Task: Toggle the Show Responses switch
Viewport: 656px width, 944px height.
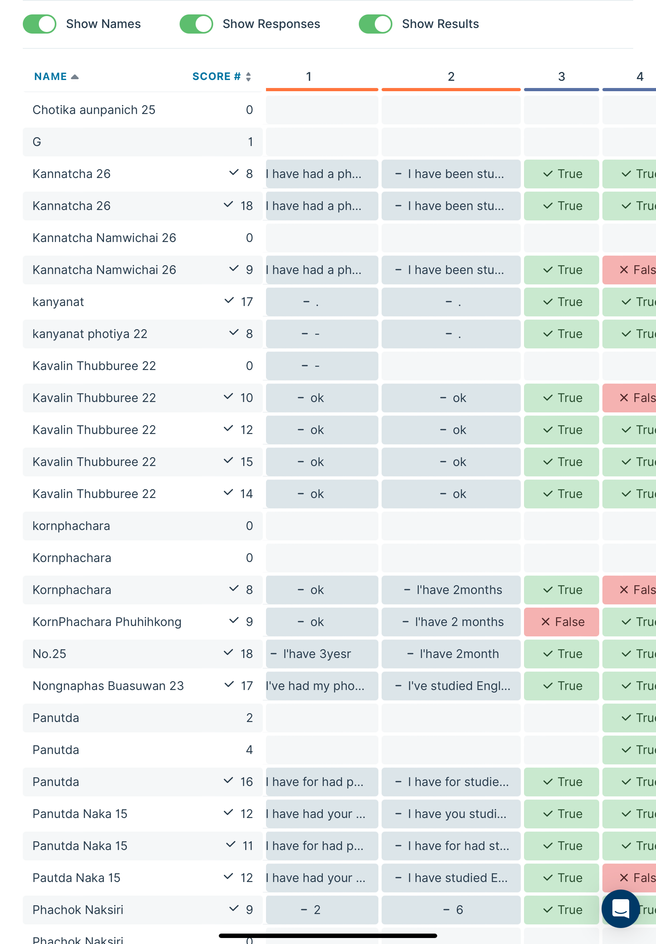Action: point(197,24)
